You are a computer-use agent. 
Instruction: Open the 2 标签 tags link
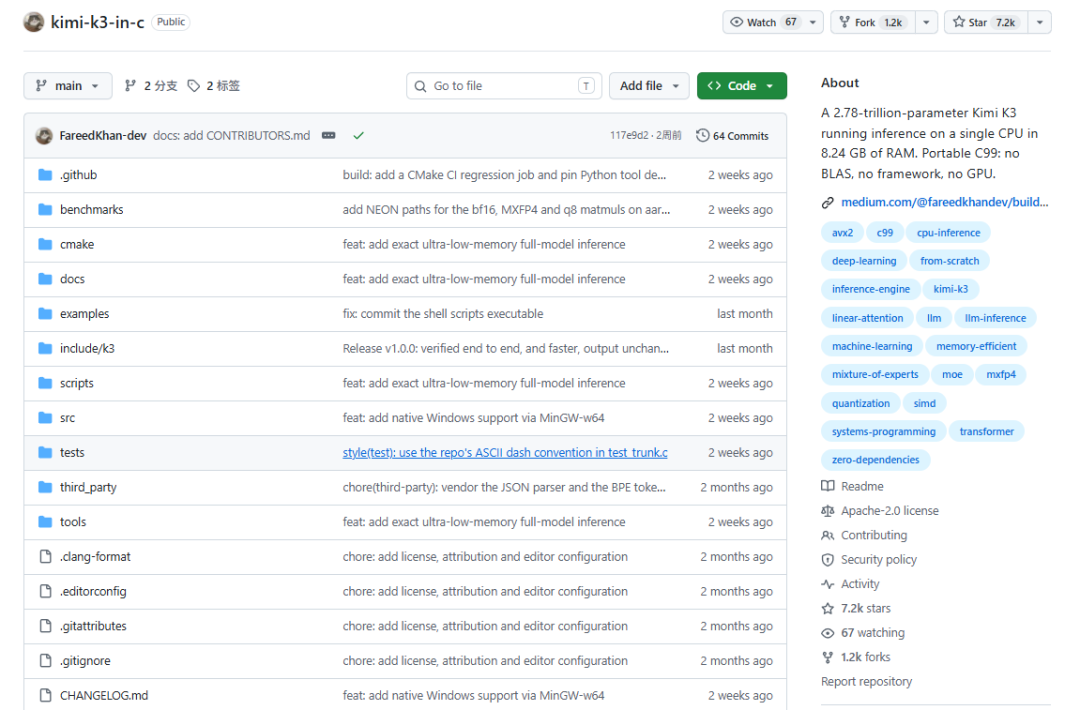pos(214,85)
